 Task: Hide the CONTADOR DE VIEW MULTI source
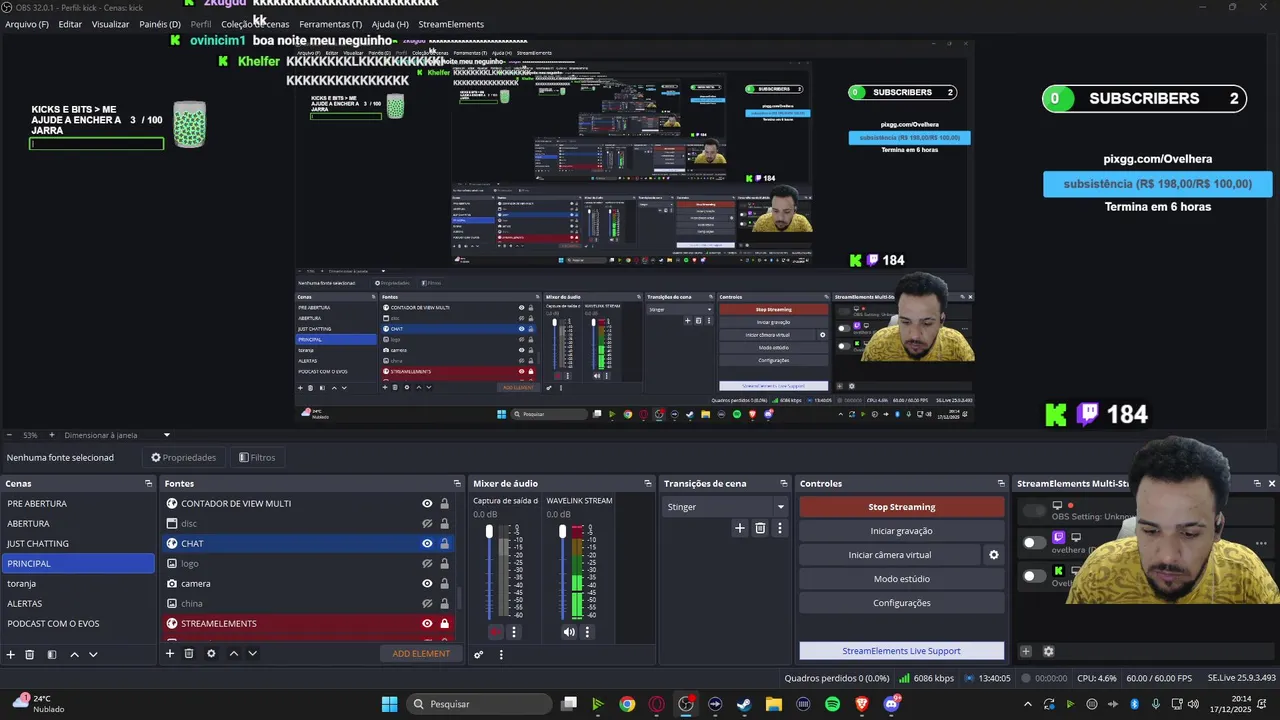click(427, 504)
